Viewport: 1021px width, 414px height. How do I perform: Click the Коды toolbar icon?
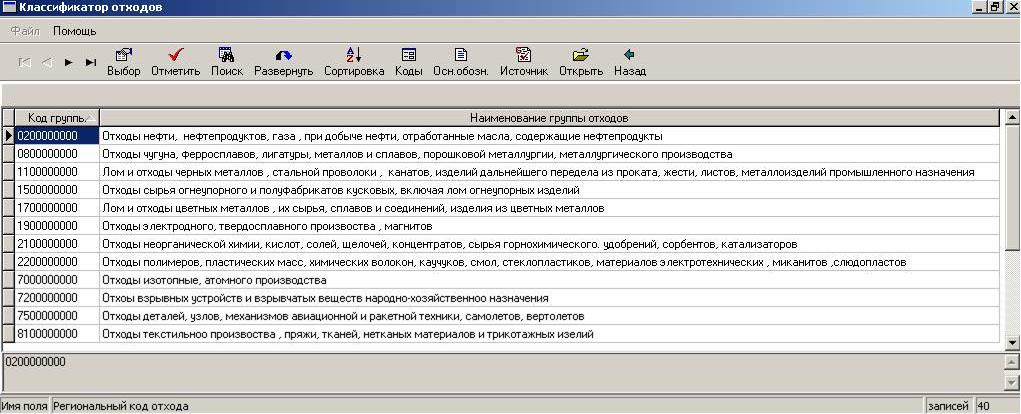408,55
